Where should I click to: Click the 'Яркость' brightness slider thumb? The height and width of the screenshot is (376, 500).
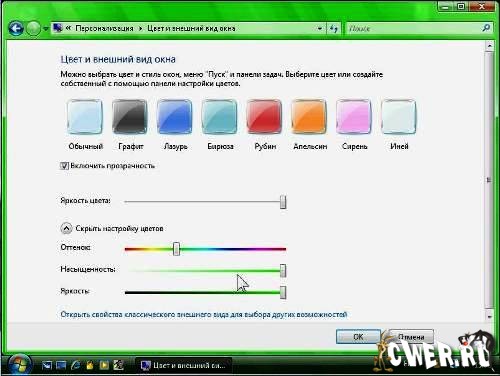[283, 292]
